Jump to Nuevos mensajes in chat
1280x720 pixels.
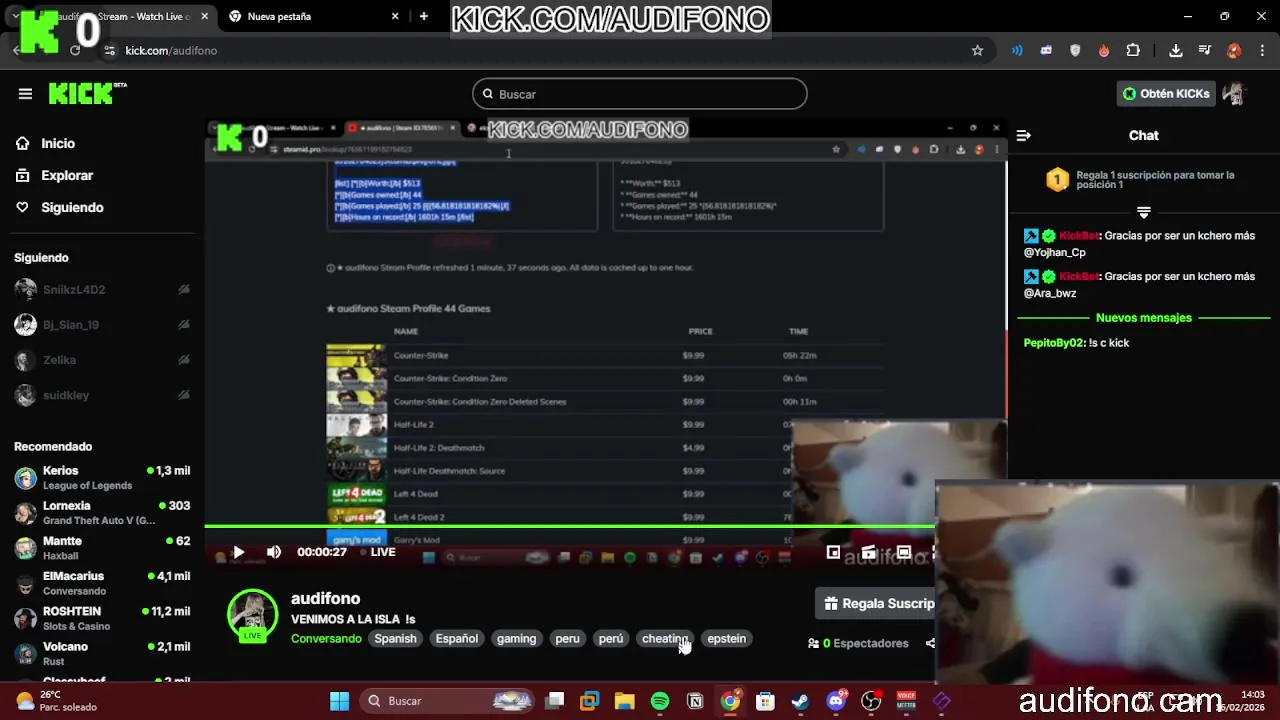tap(1144, 318)
